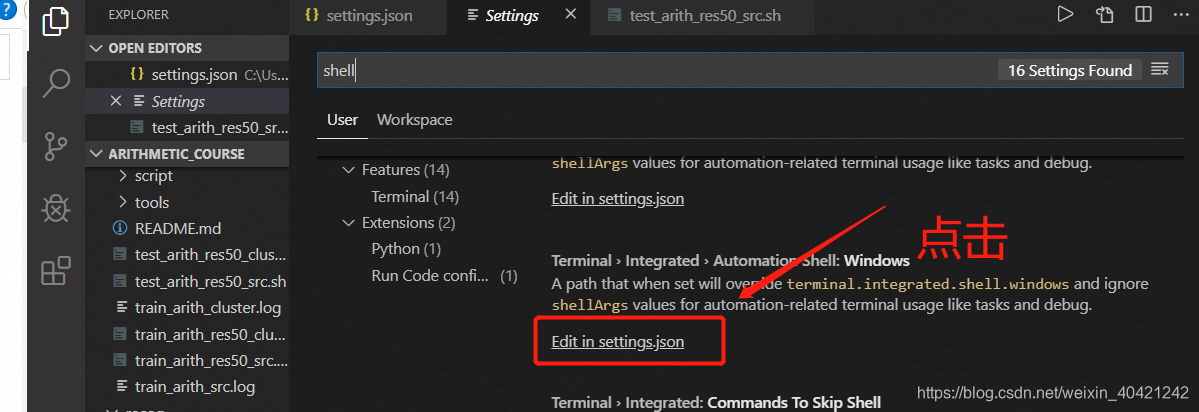This screenshot has height=412, width=1199.
Task: Open the Explorer view in activity bar
Action: tap(56, 21)
